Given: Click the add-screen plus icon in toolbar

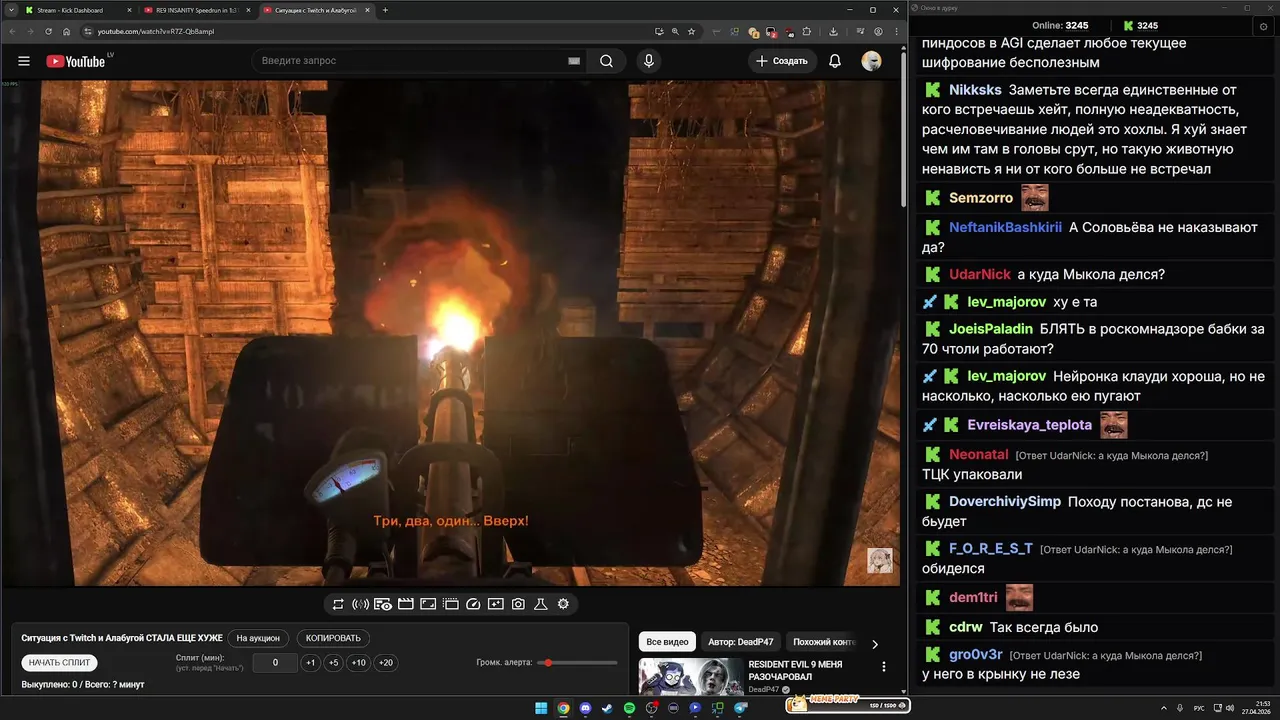Looking at the screenshot, I should point(496,604).
